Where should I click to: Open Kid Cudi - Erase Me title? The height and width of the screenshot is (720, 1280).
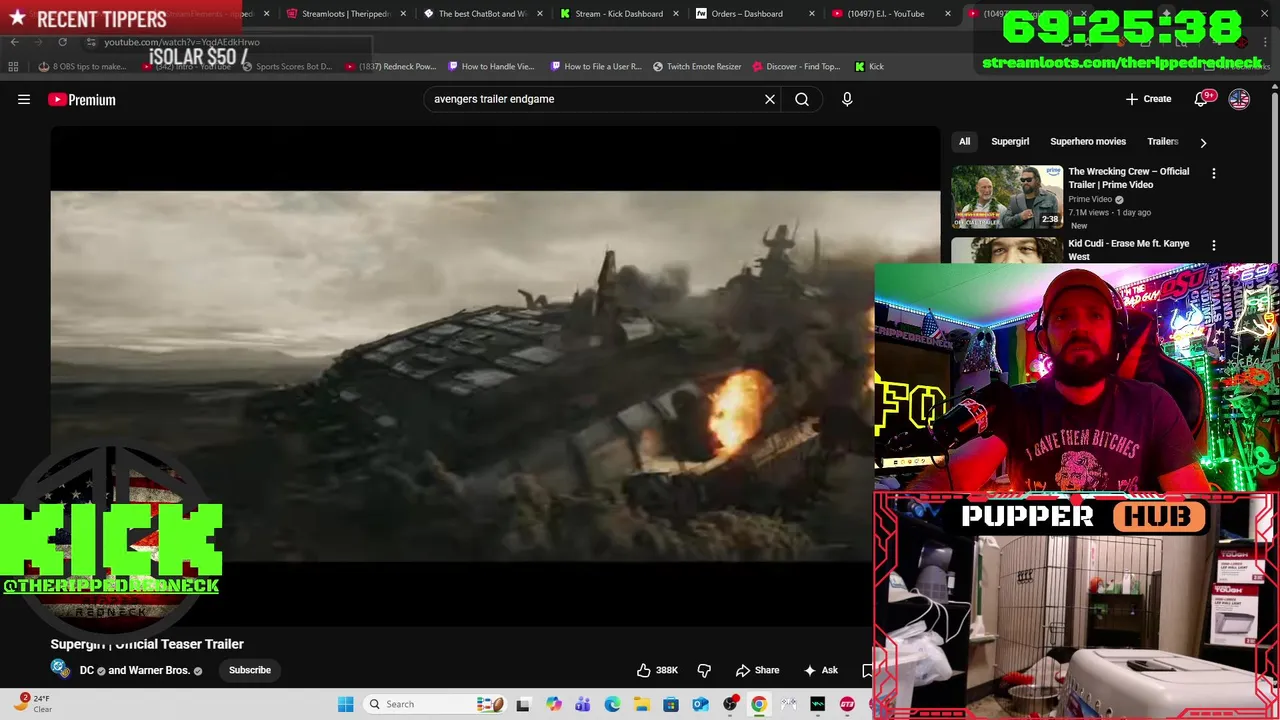[1128, 250]
